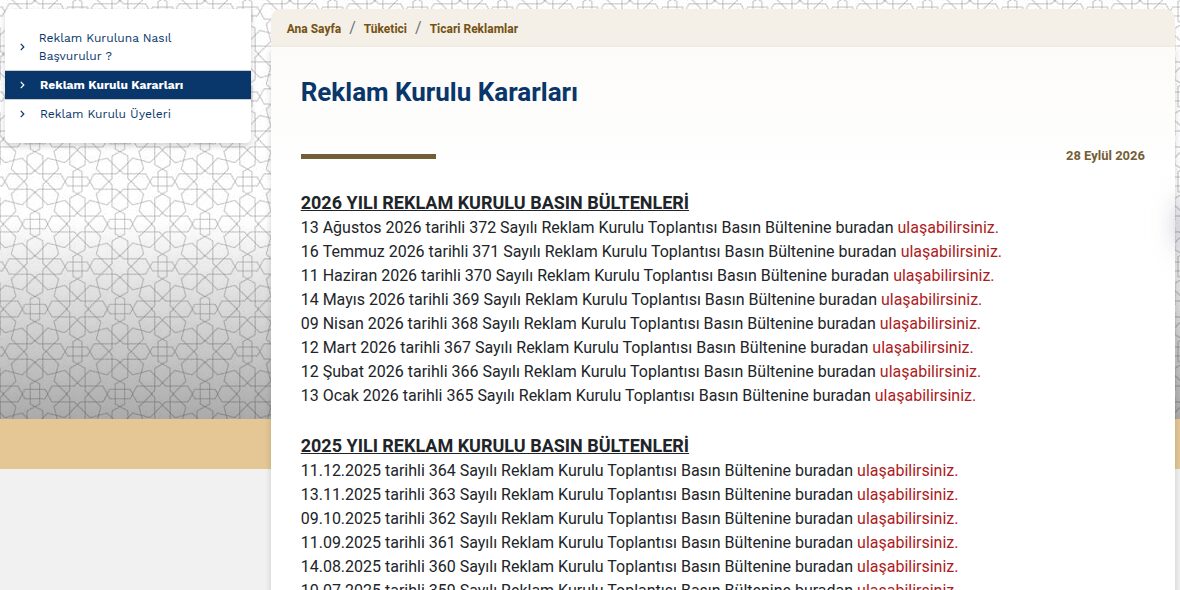Click text '11.12.2025 tarihli 364 Sayılı'
This screenshot has height=590, width=1180.
click(x=399, y=471)
